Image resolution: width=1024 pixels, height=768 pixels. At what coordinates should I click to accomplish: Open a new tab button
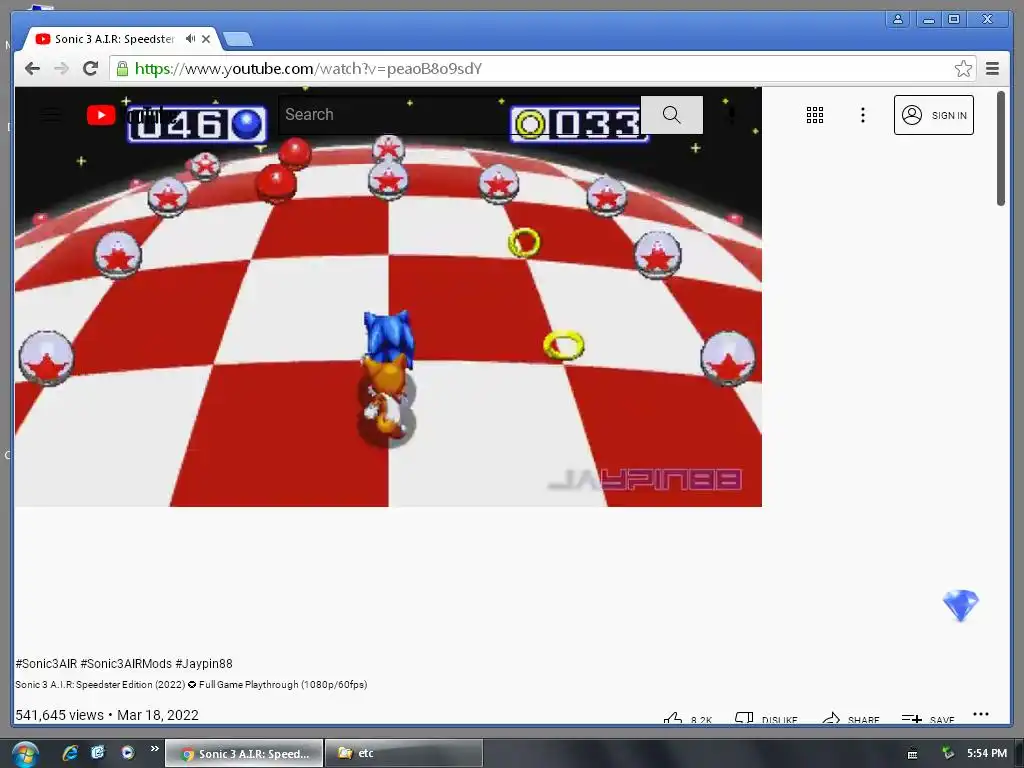(238, 40)
